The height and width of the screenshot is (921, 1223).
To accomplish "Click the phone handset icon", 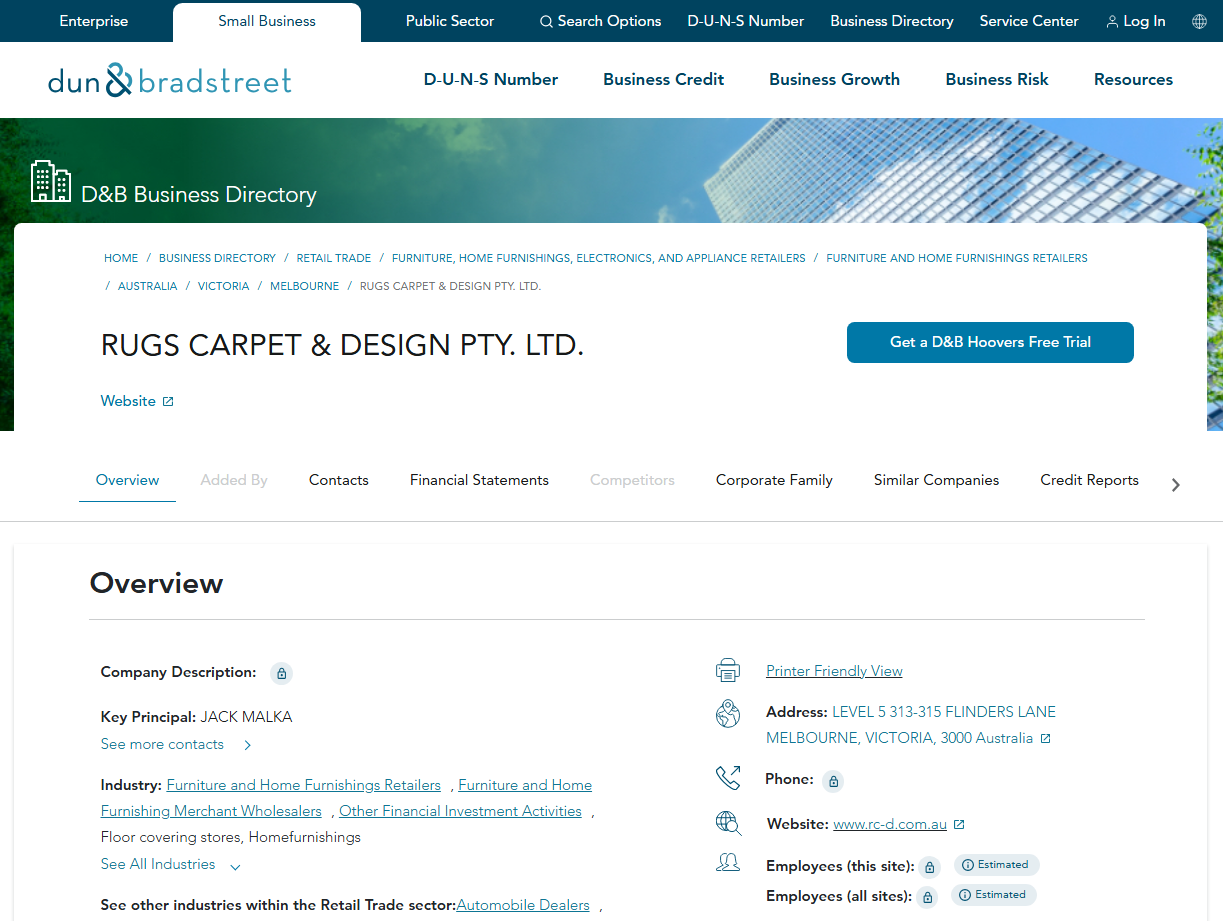I will pos(727,777).
